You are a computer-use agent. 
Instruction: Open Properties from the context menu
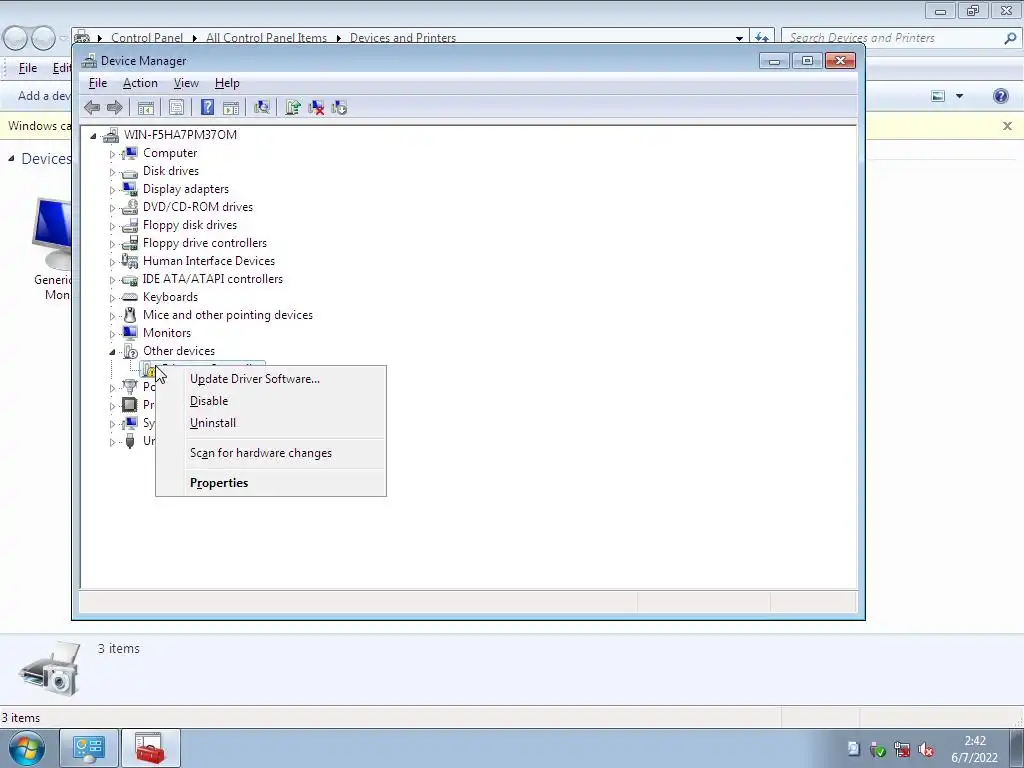pos(219,483)
